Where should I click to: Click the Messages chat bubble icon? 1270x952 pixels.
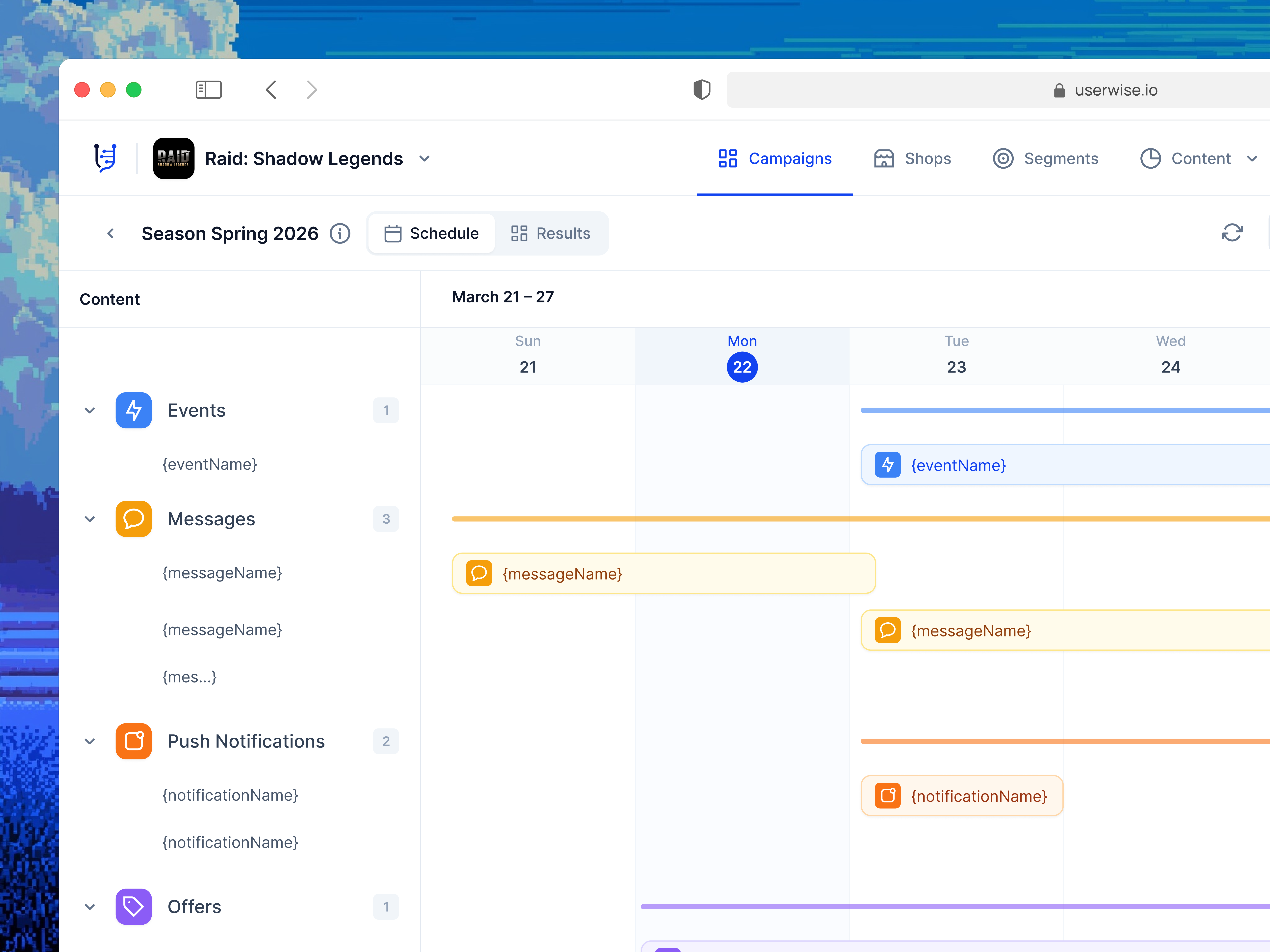tap(133, 519)
